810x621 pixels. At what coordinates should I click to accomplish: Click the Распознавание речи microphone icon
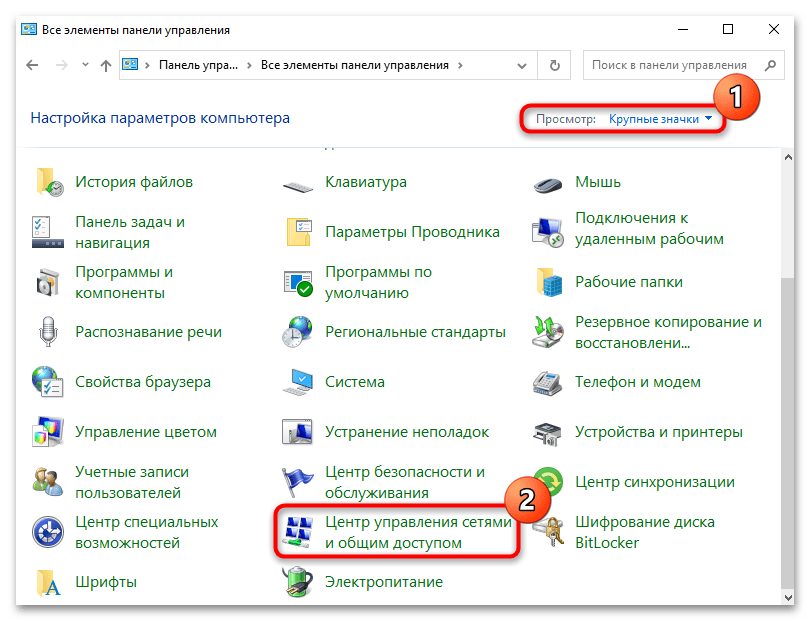pos(48,331)
